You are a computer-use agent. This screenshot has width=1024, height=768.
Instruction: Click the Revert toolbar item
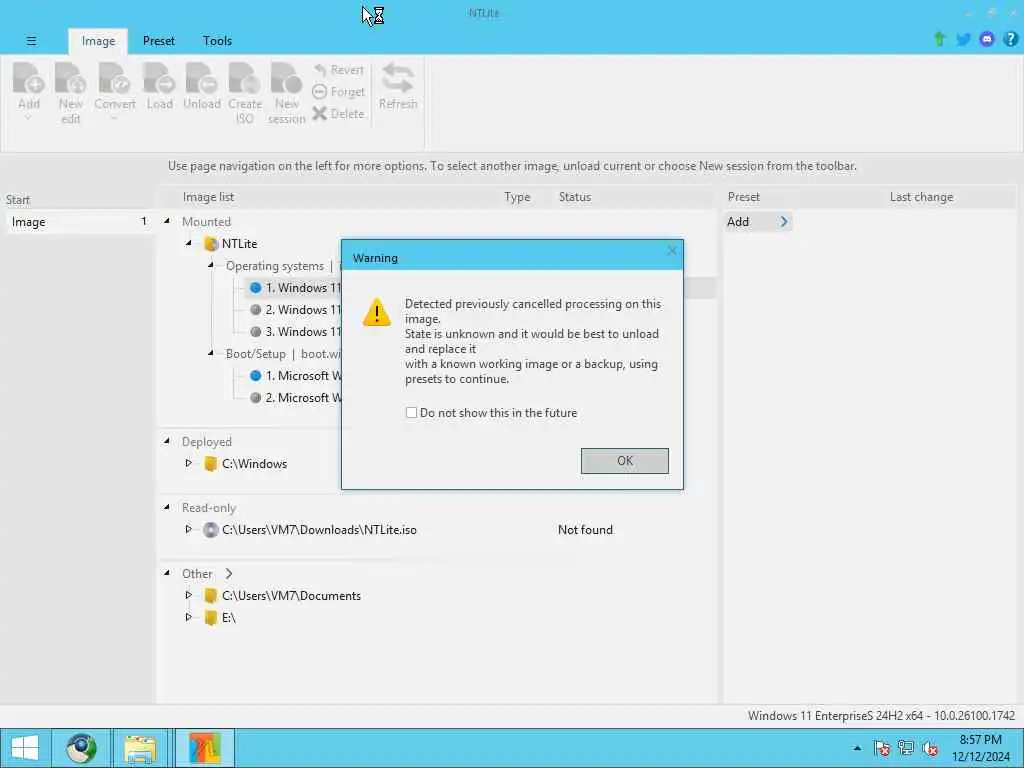[338, 70]
